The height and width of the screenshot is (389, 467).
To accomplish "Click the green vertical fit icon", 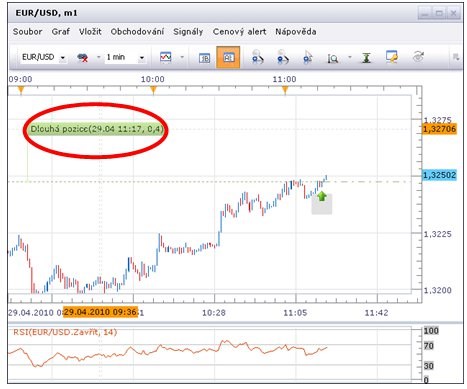I will click(366, 58).
